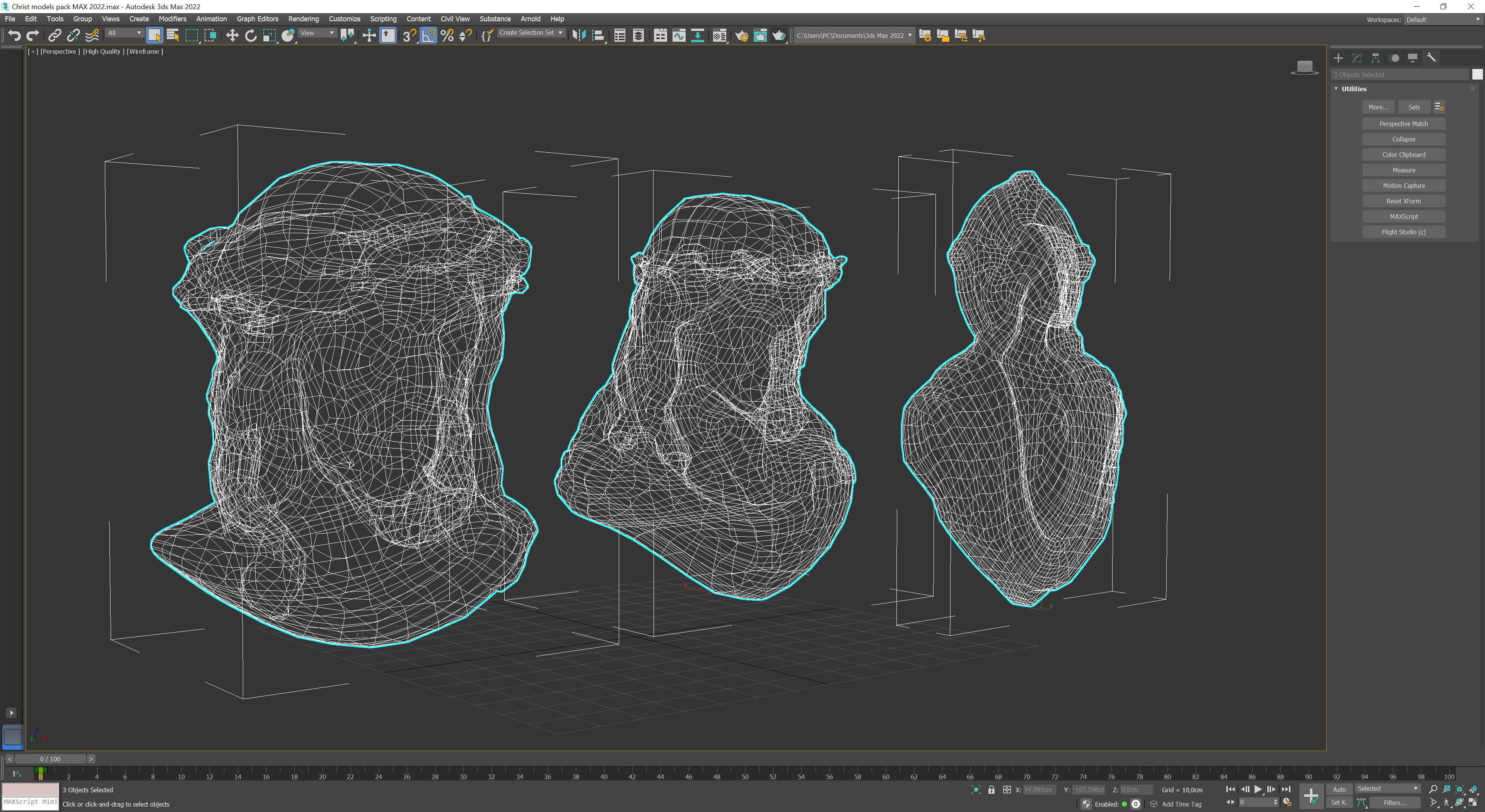Toggle Auto key mode
This screenshot has width=1485, height=812.
pos(1339,790)
